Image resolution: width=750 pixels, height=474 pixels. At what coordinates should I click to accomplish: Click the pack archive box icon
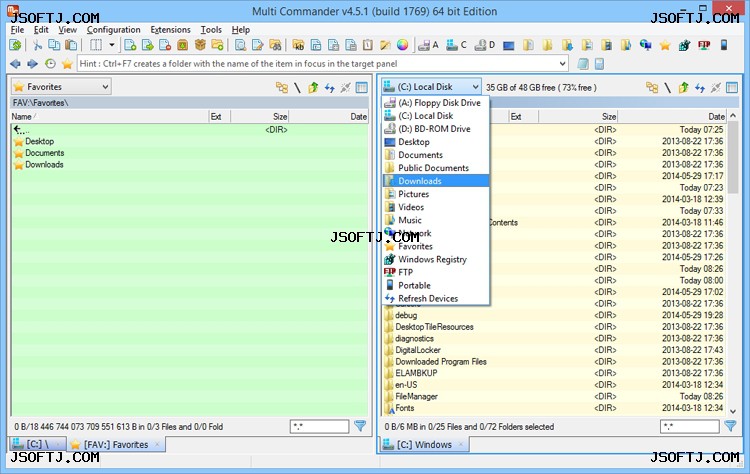[x=200, y=45]
